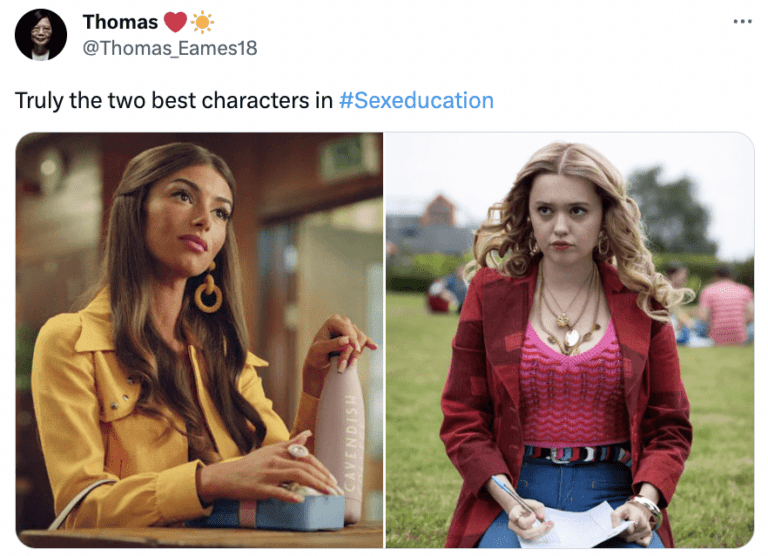Viewport: 768px width, 556px height.
Task: Click the large ring on hand in left photo
Action: pos(298,450)
